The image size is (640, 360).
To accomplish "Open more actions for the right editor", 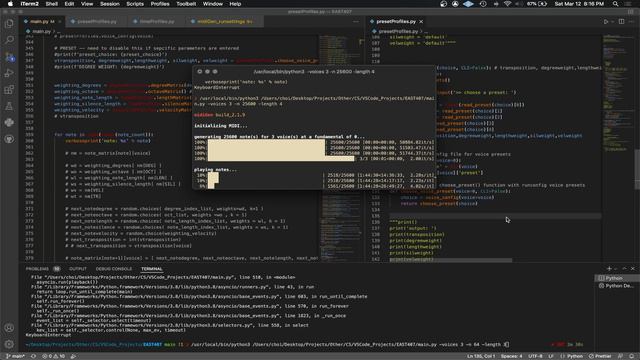I will click(631, 22).
